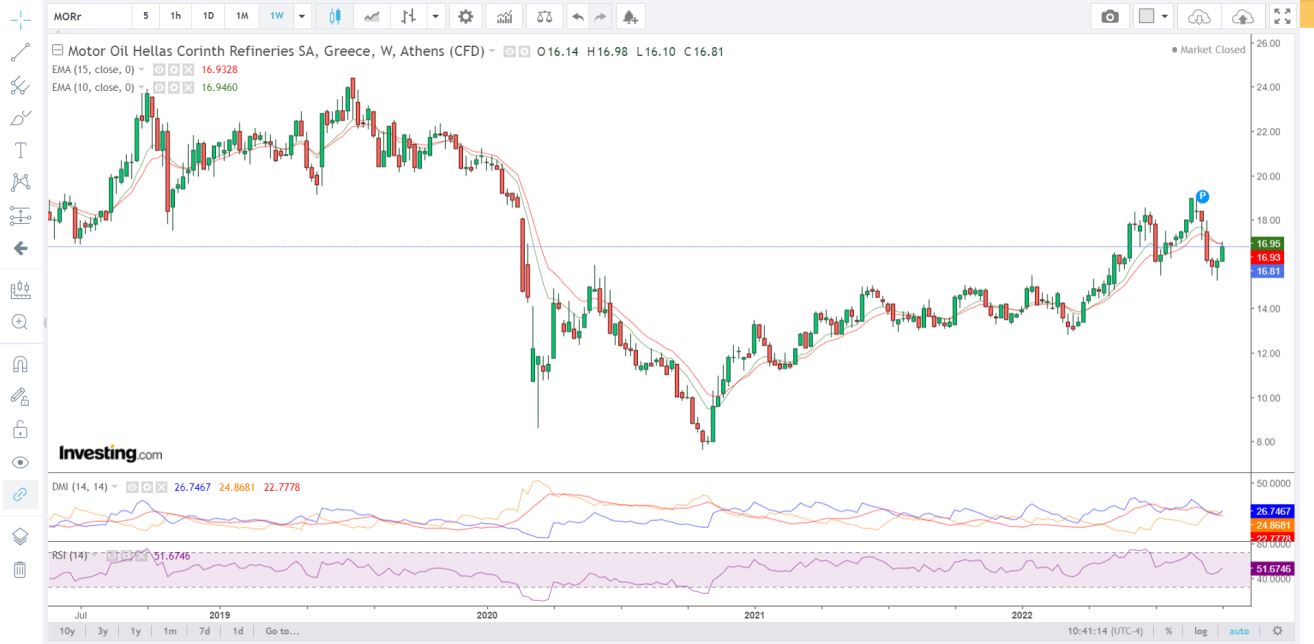Select the candlestick chart style icon

click(x=334, y=16)
